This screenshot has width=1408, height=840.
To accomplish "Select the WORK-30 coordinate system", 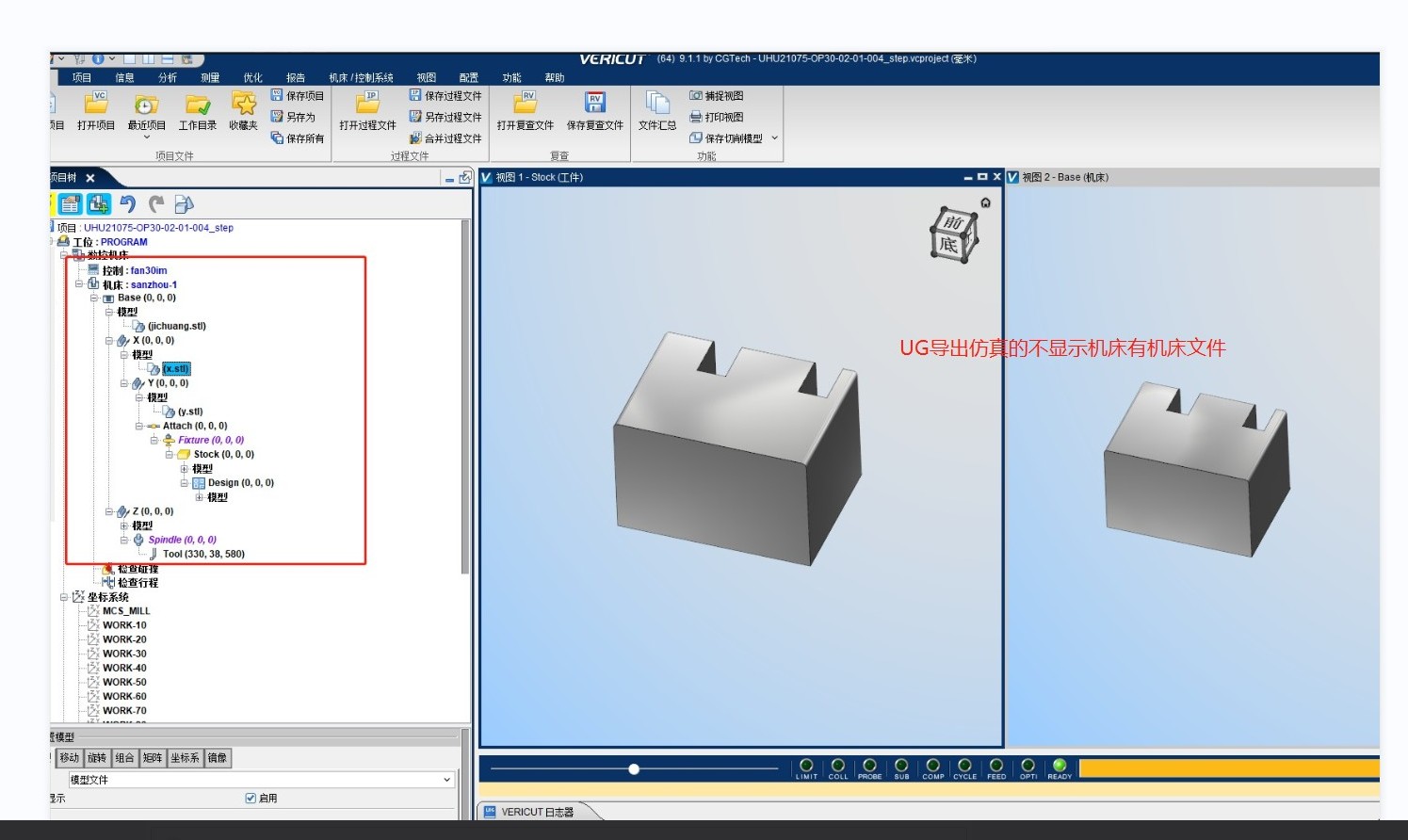I will coord(124,654).
